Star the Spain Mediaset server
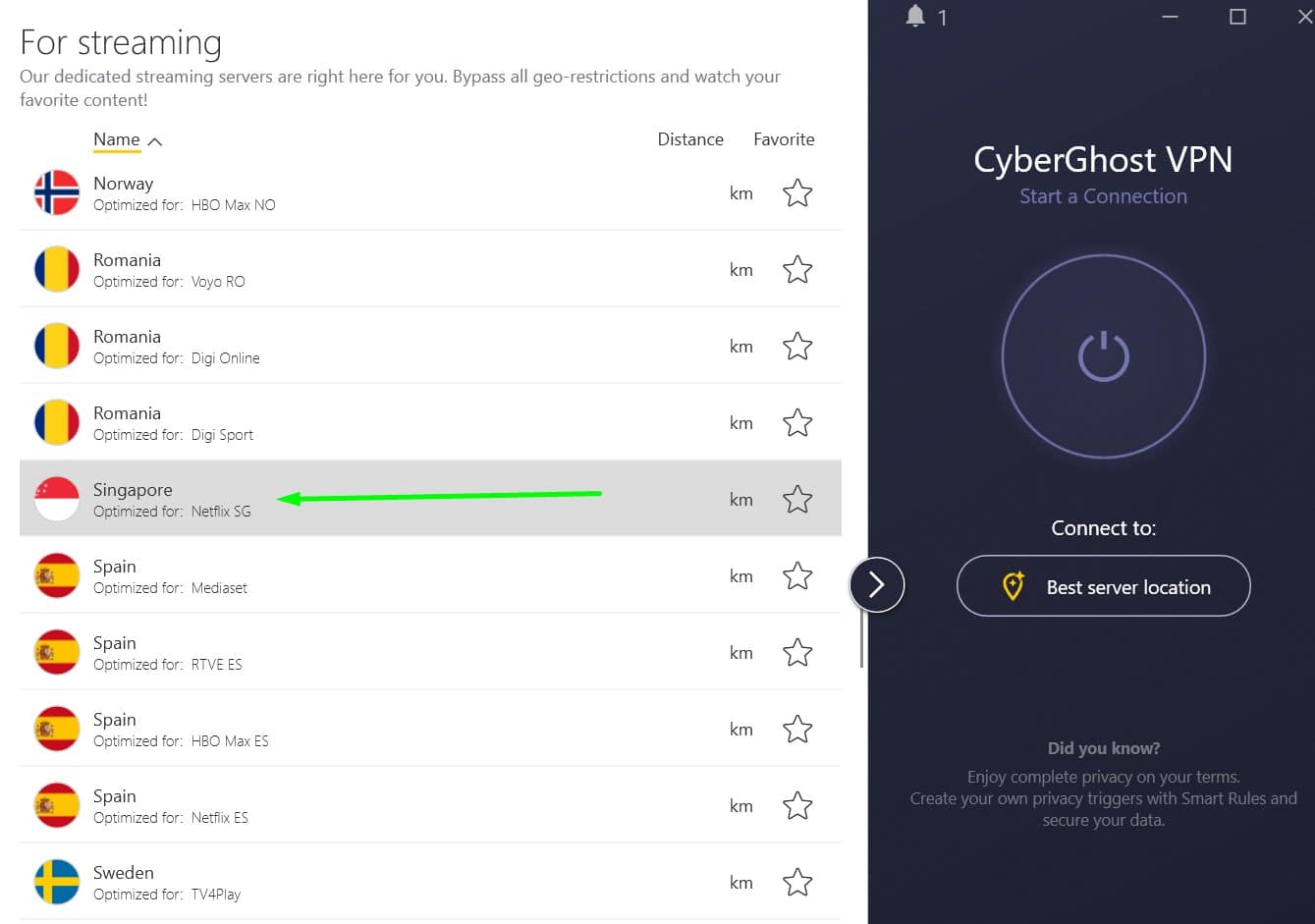 pyautogui.click(x=797, y=575)
